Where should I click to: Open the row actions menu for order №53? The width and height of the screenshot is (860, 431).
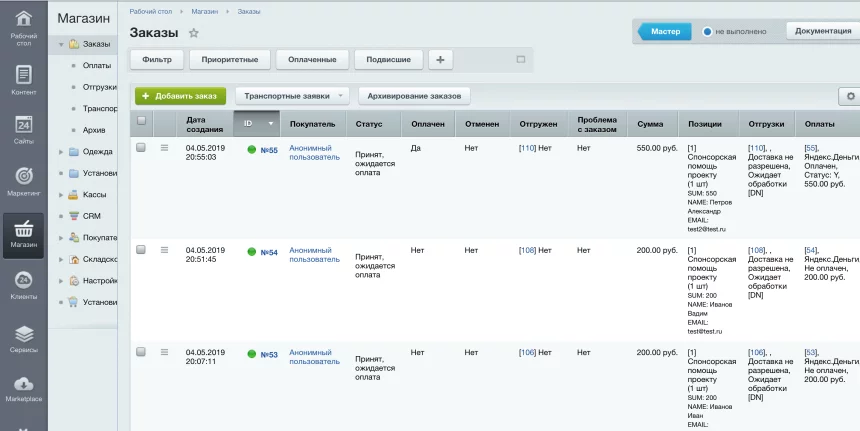[x=165, y=352]
